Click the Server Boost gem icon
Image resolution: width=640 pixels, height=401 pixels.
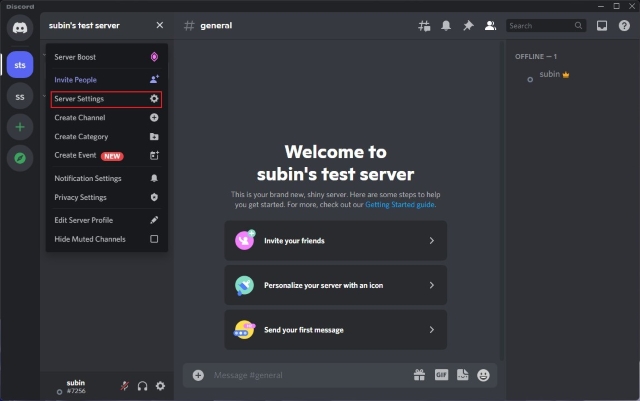154,57
